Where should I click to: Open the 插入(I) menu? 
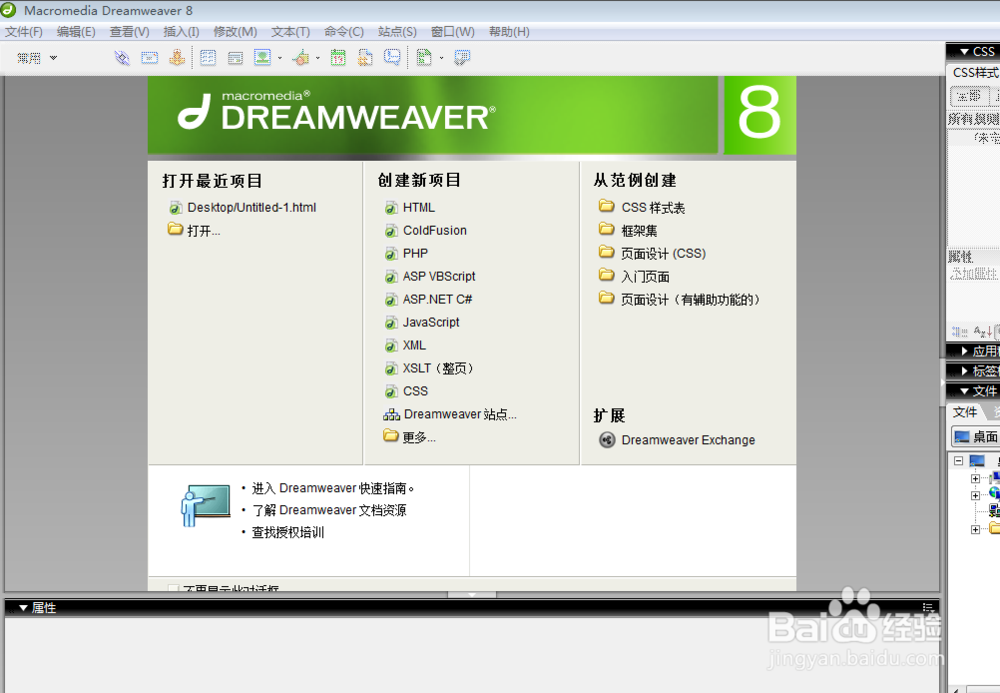pyautogui.click(x=181, y=32)
